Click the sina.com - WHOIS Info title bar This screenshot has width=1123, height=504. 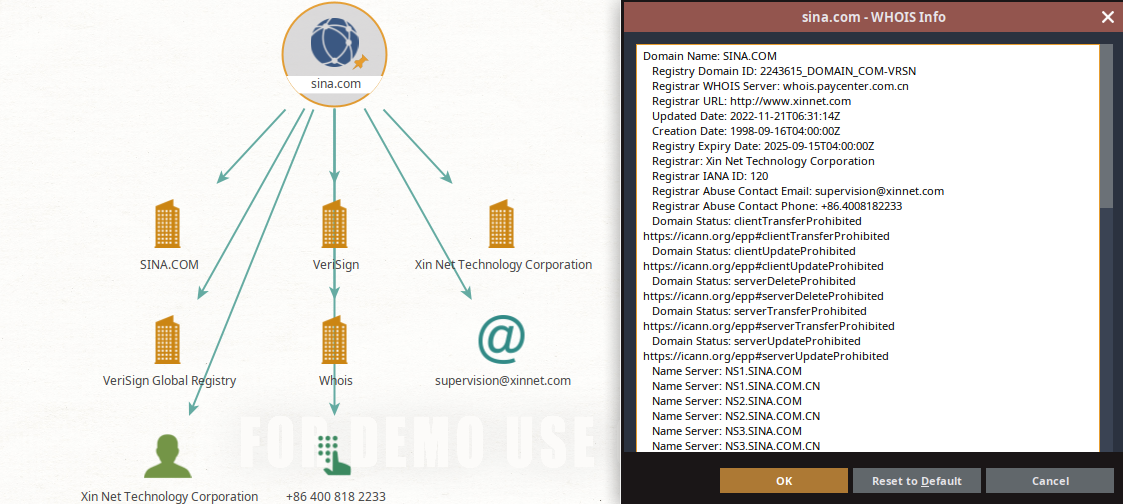click(x=873, y=17)
